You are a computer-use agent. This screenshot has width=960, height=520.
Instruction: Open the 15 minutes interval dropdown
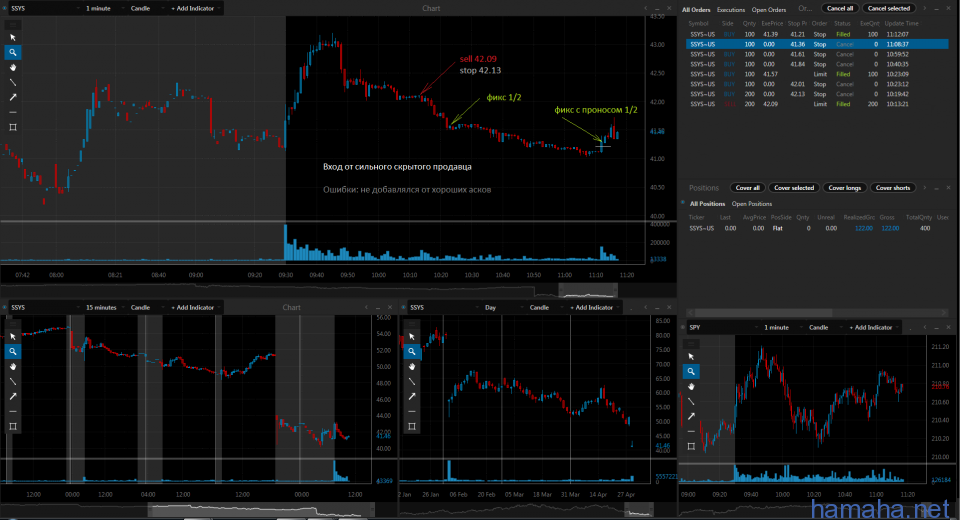click(103, 307)
